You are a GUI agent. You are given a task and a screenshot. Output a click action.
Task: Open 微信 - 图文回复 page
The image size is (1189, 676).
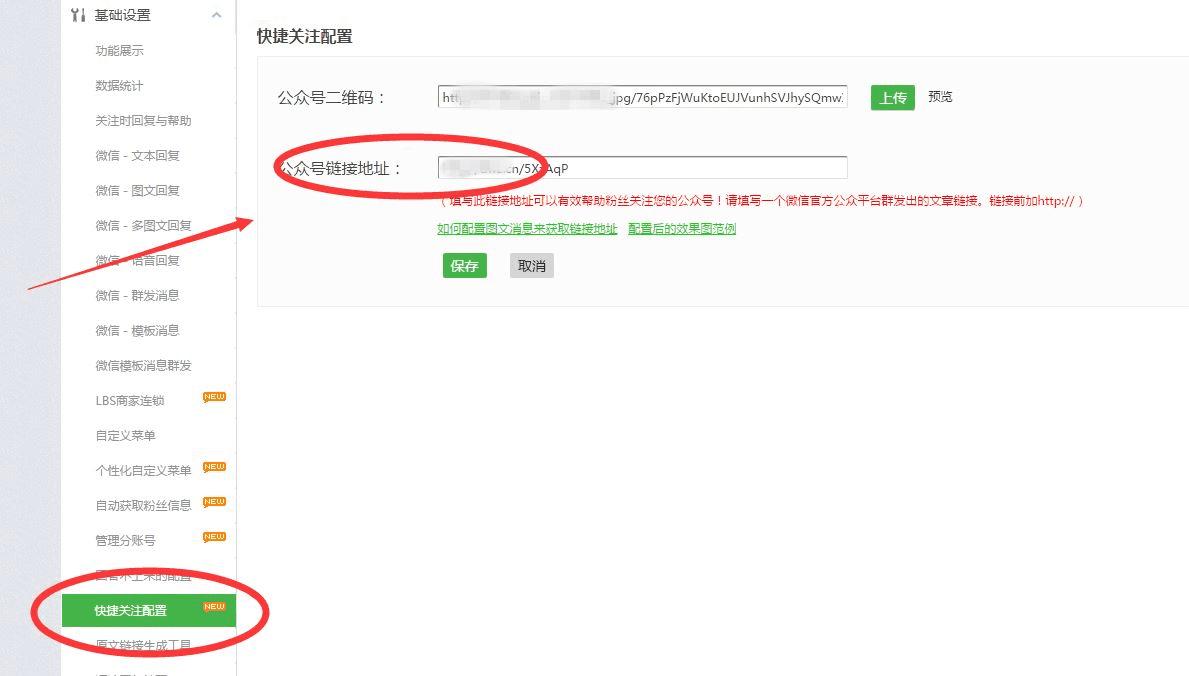click(x=137, y=190)
